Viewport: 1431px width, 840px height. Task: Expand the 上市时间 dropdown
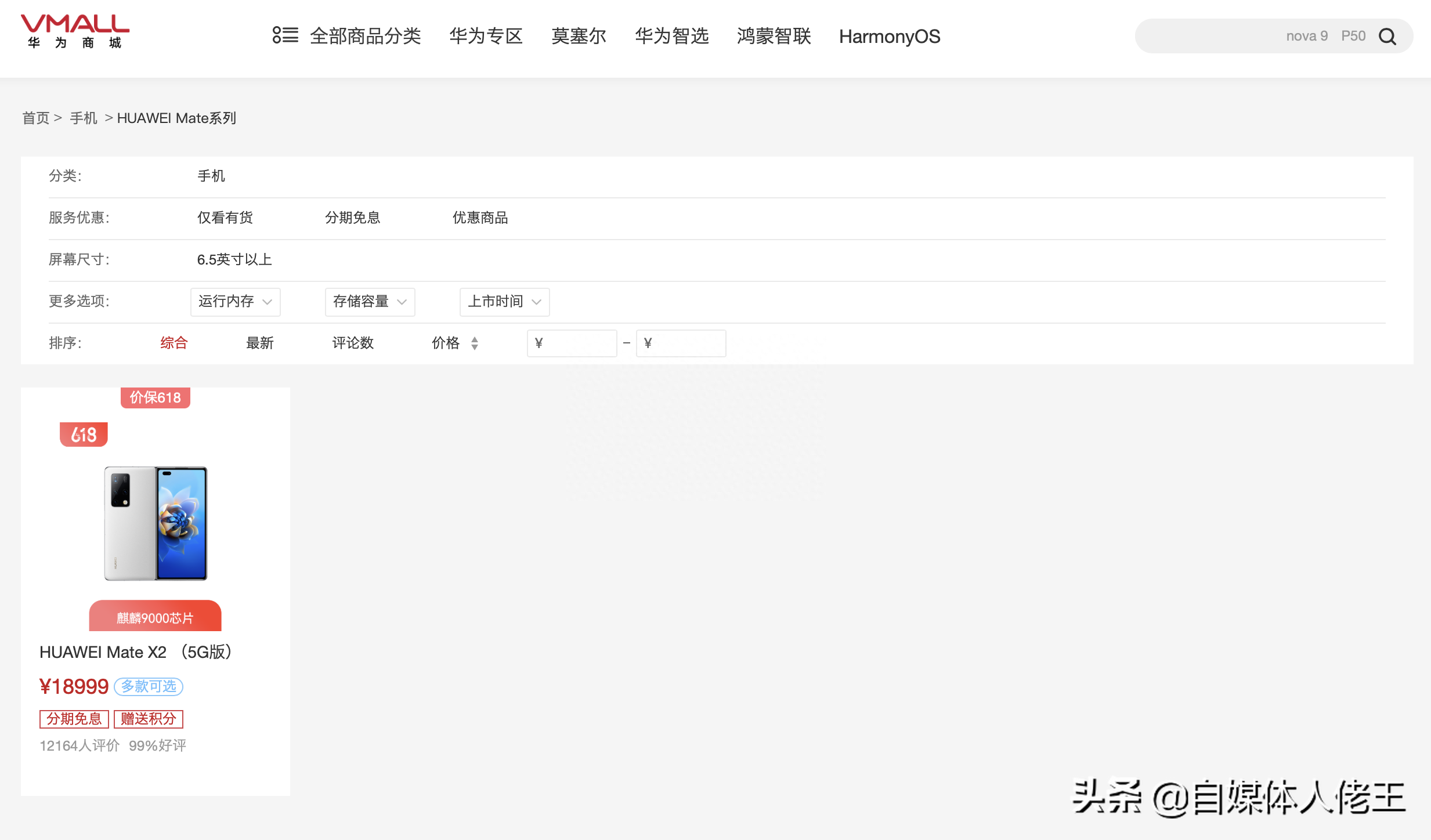pyautogui.click(x=504, y=302)
